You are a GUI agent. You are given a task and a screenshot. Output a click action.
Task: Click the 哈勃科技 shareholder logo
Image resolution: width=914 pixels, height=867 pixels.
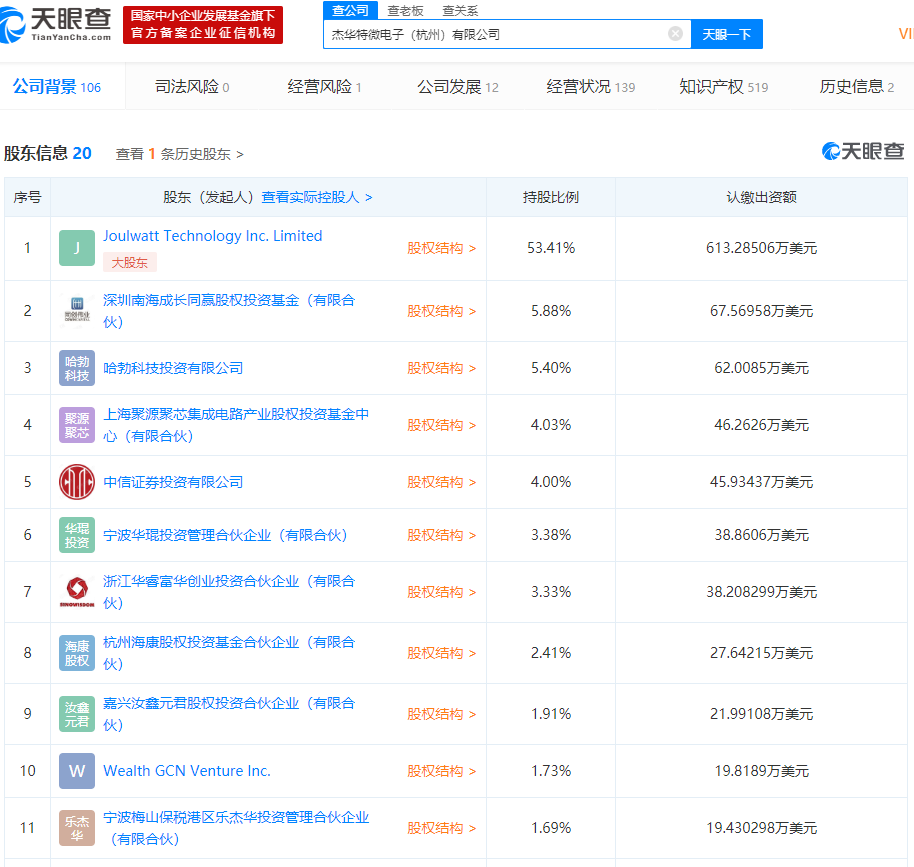[77, 368]
